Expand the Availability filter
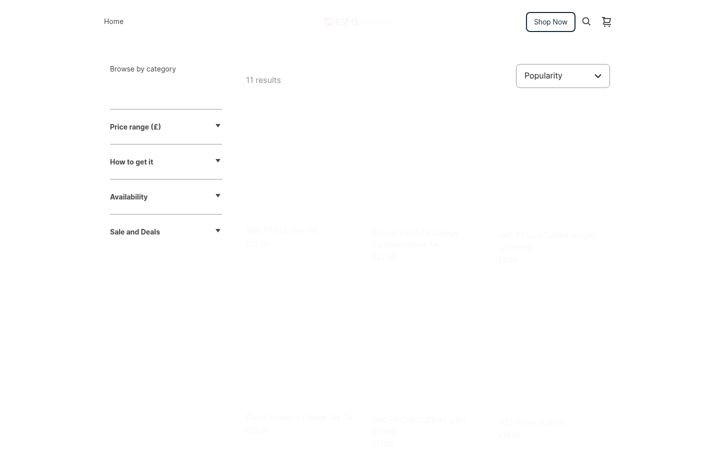 point(166,197)
